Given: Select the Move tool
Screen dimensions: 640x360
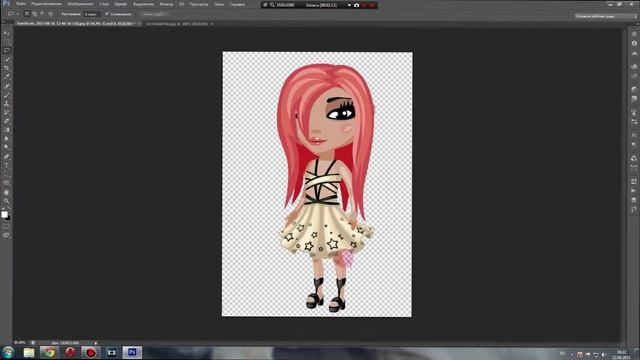Looking at the screenshot, I should pos(7,33).
